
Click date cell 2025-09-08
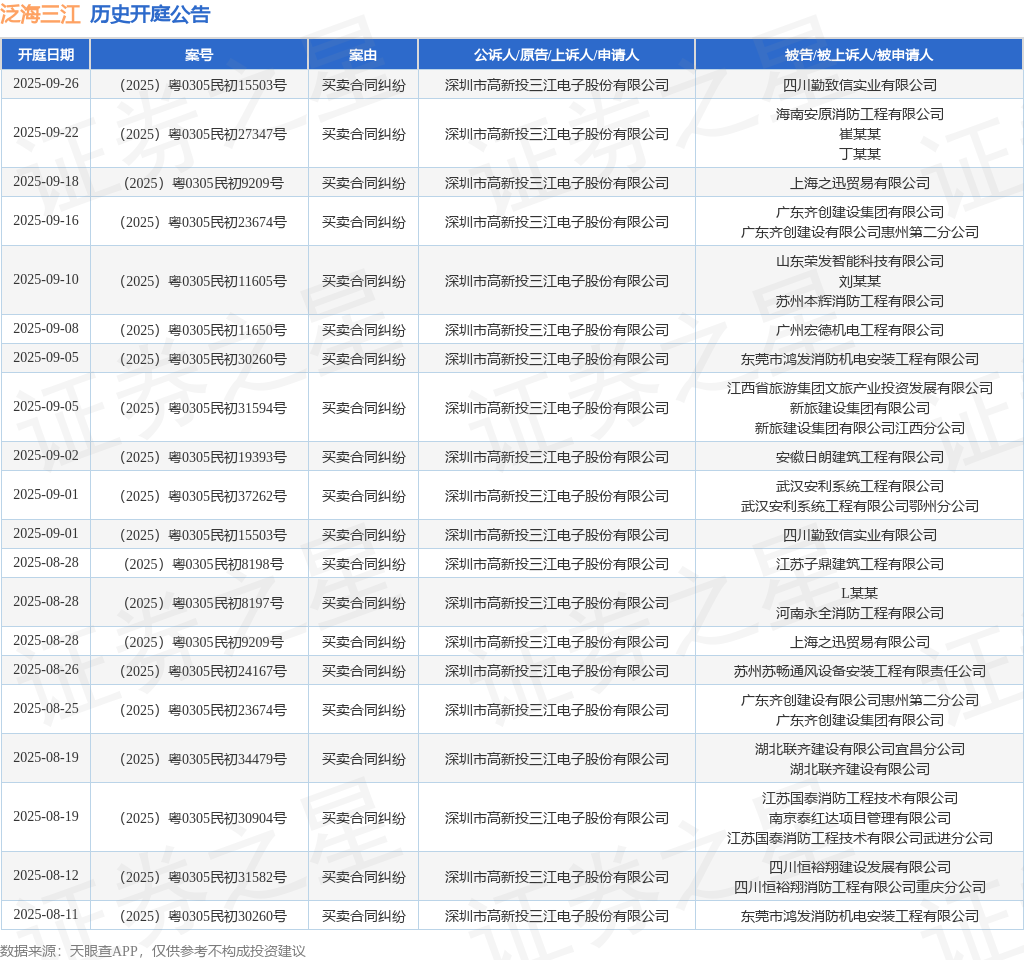point(46,328)
